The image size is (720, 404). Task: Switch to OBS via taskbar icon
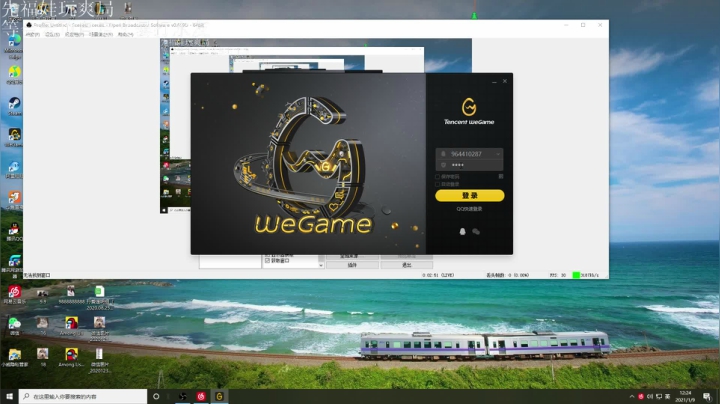click(183, 396)
